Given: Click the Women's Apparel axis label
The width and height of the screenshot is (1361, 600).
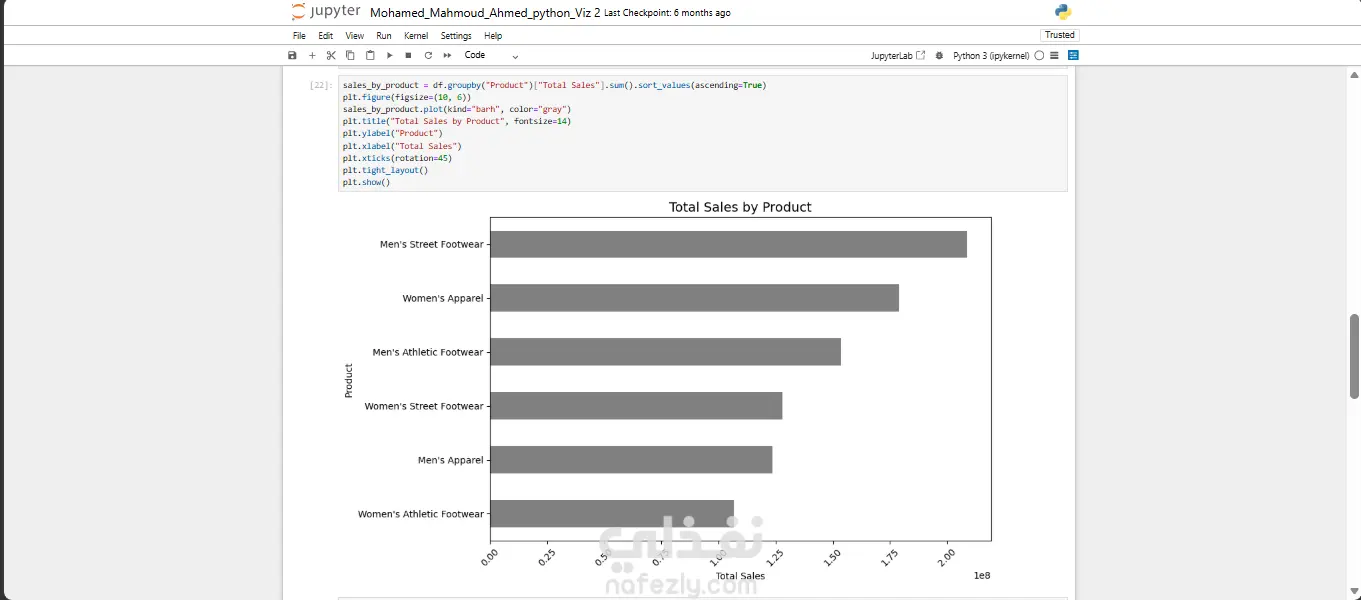Looking at the screenshot, I should pyautogui.click(x=443, y=298).
